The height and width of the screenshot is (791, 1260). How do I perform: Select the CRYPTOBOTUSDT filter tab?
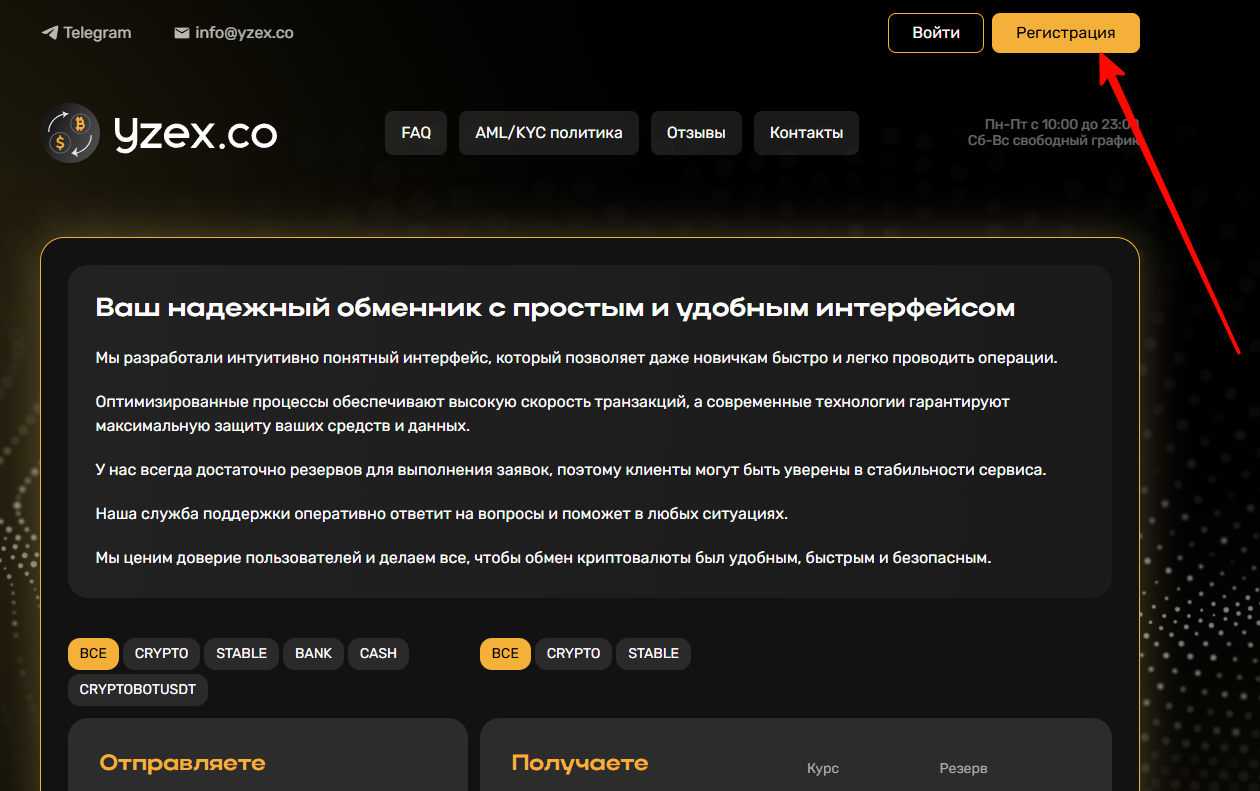click(x=138, y=690)
